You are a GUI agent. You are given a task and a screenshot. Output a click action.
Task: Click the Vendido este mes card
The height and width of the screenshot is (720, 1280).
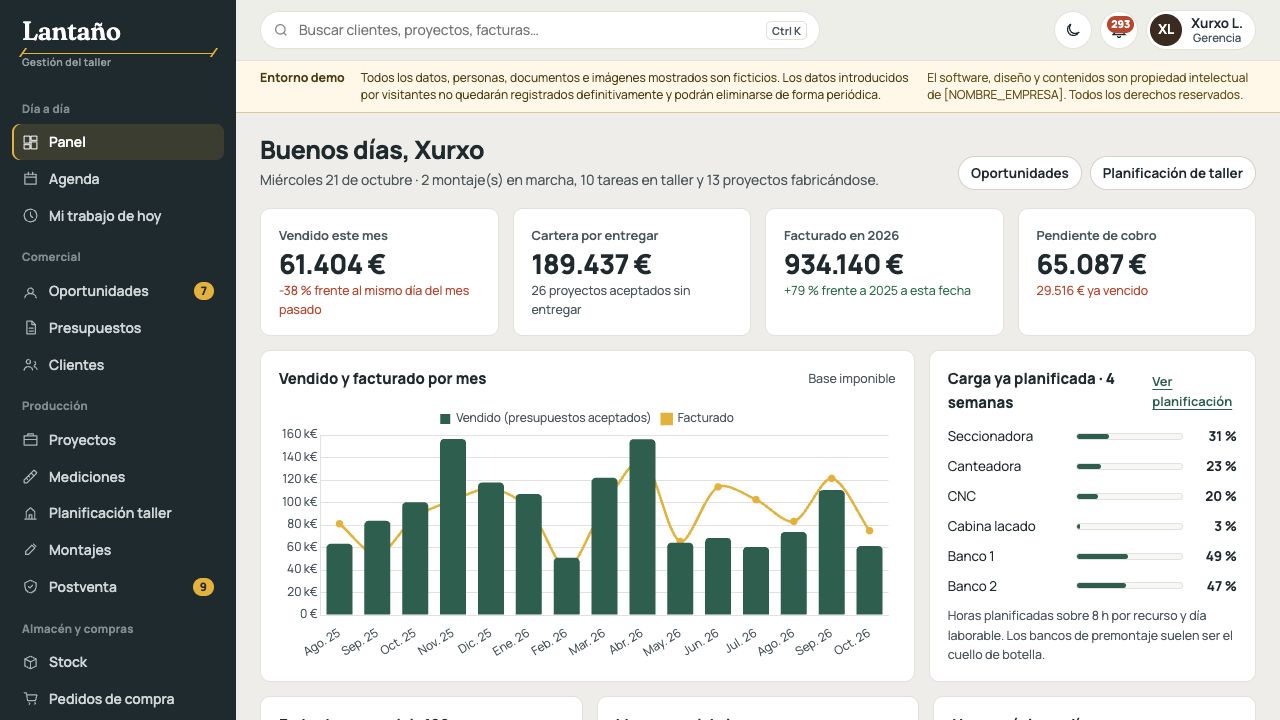click(379, 272)
